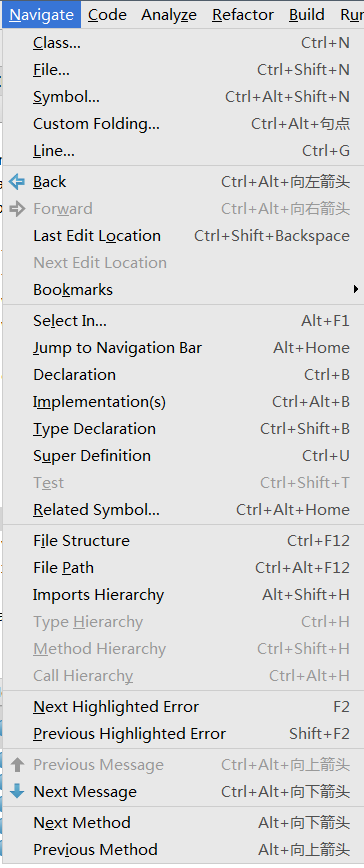This screenshot has width=364, height=868.
Task: Jump to Previous Highlighted Error
Action: click(x=182, y=734)
